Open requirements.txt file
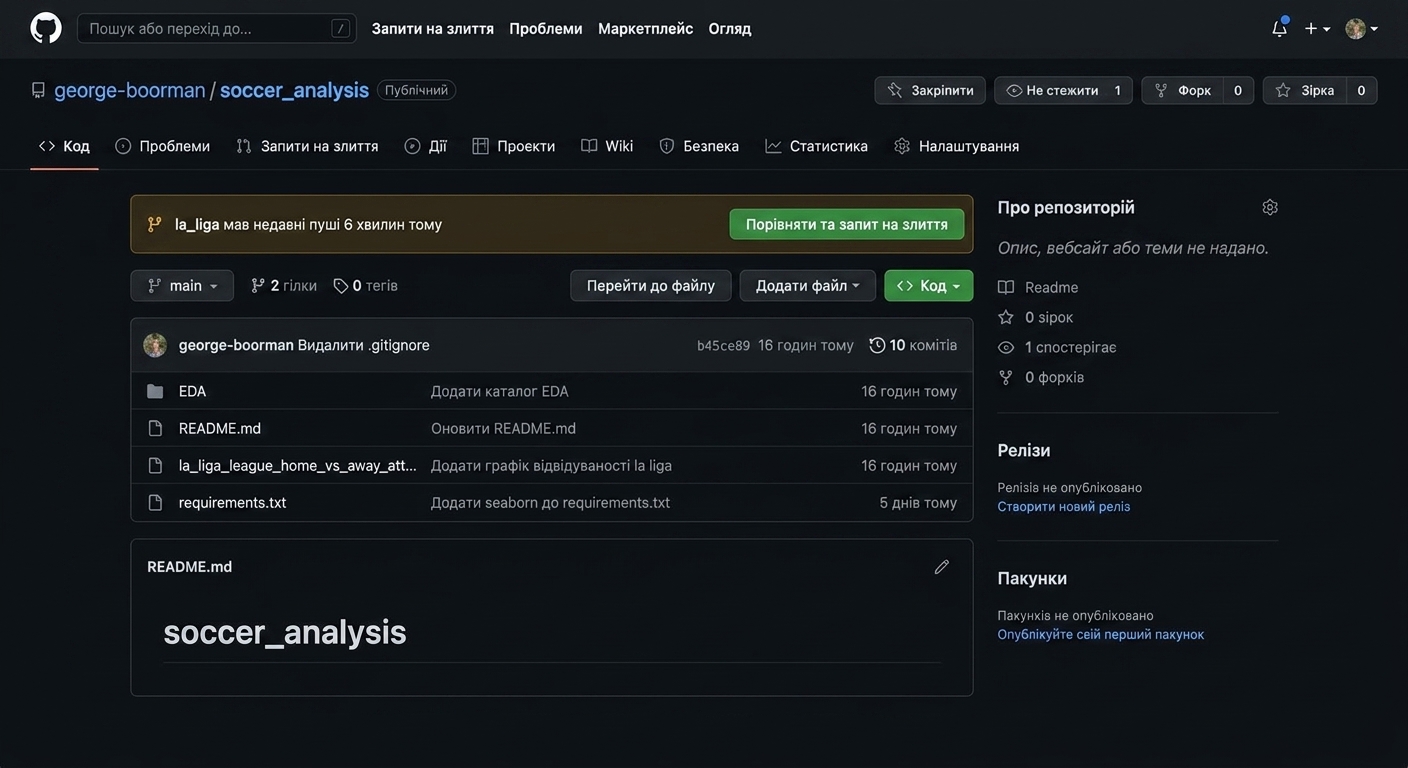Viewport: 1408px width, 768px height. [232, 502]
